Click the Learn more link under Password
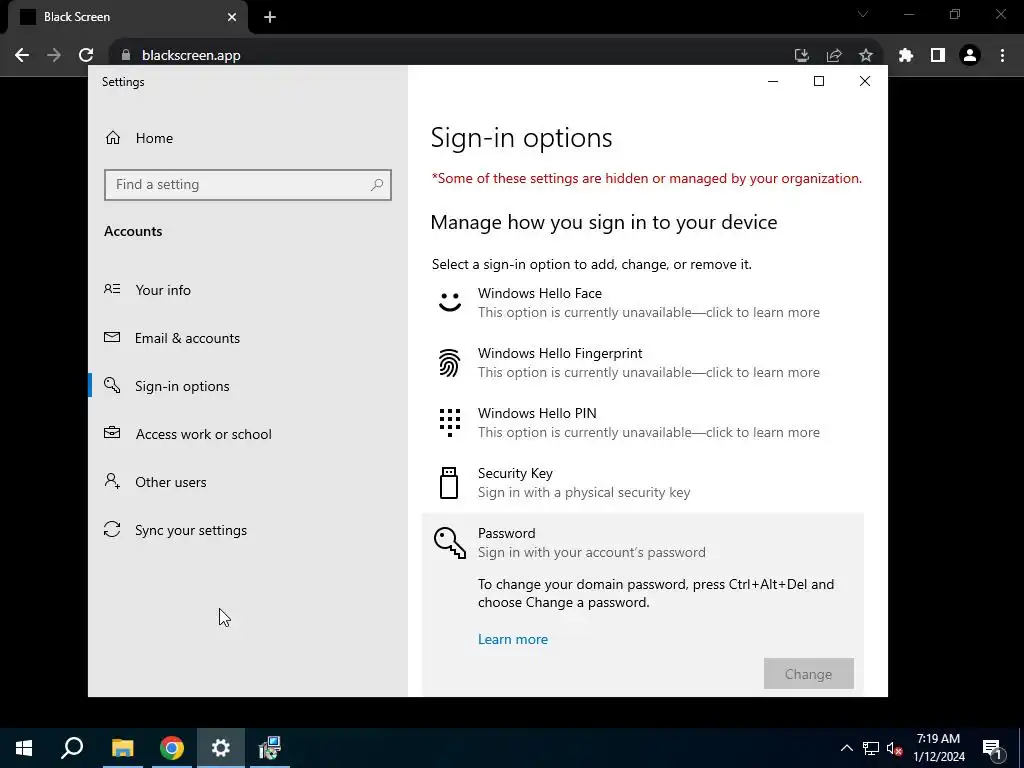1024x768 pixels. tap(513, 639)
